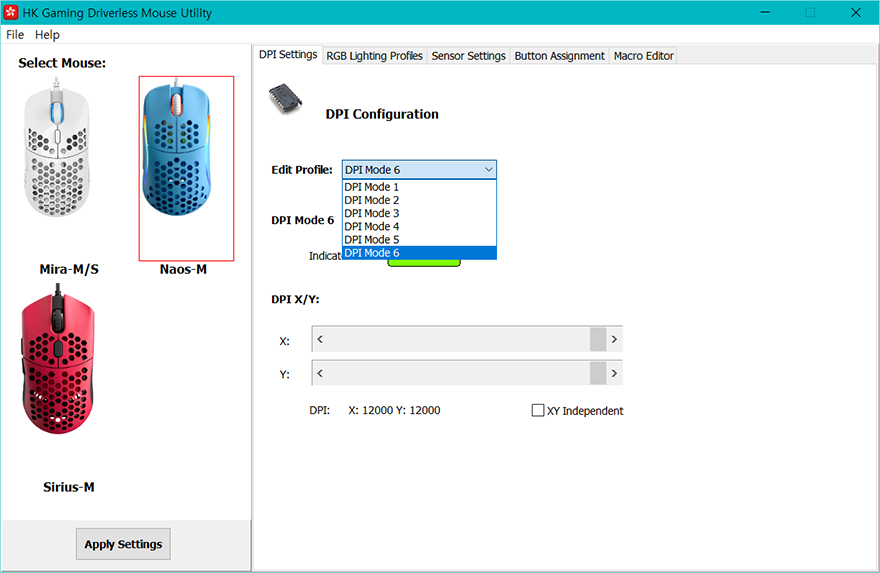Open the Help menu

pos(47,35)
